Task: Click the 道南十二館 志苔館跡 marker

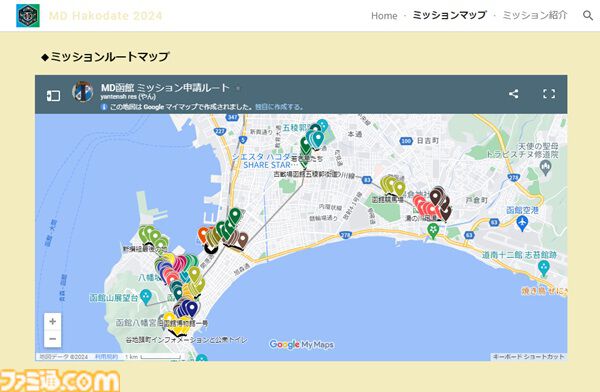Action: (544, 268)
